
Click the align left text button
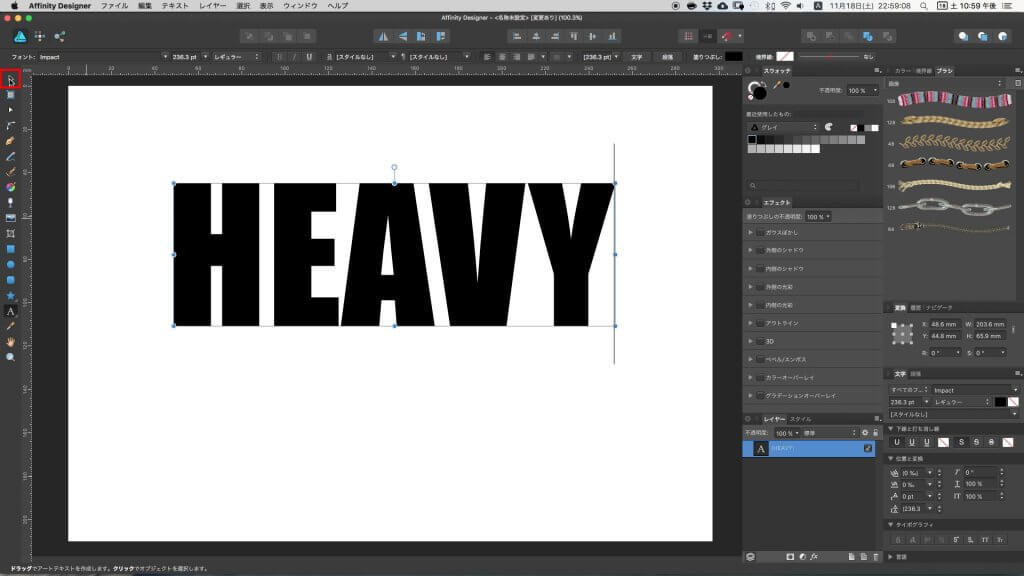coord(487,57)
